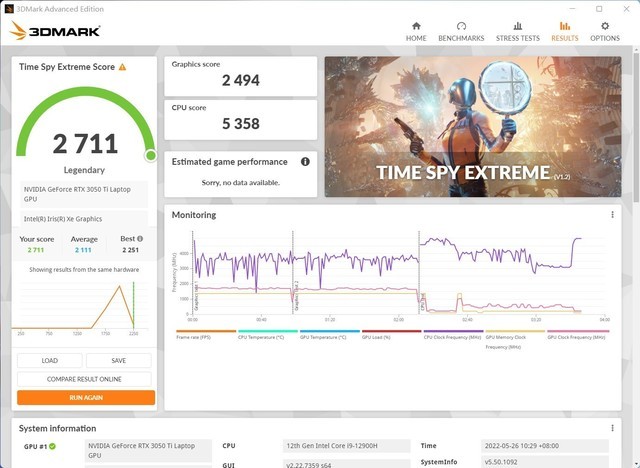Viewport: 640px width, 468px height.
Task: Show info for Estimated game performance
Action: [305, 161]
